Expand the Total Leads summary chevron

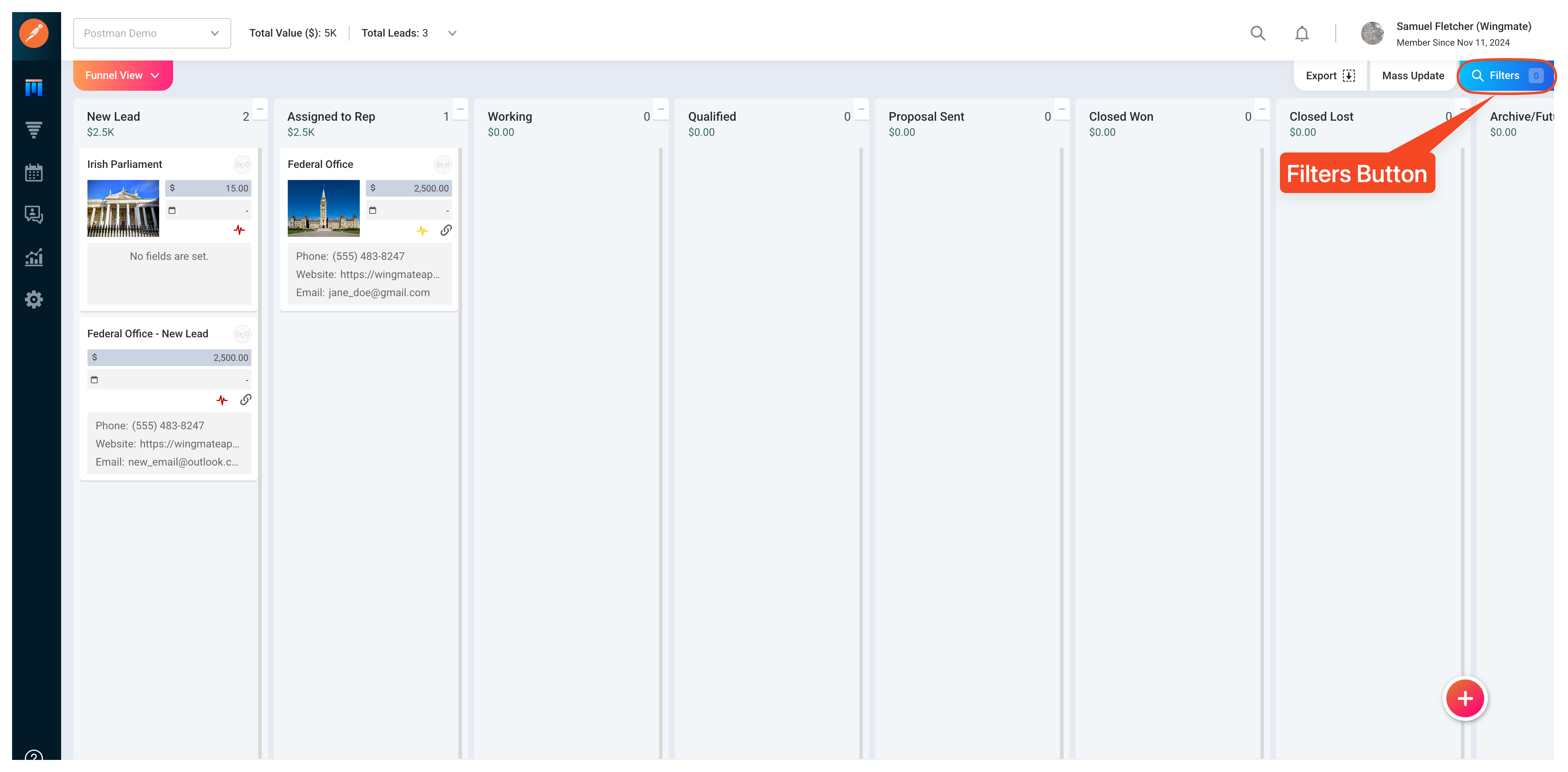point(452,34)
